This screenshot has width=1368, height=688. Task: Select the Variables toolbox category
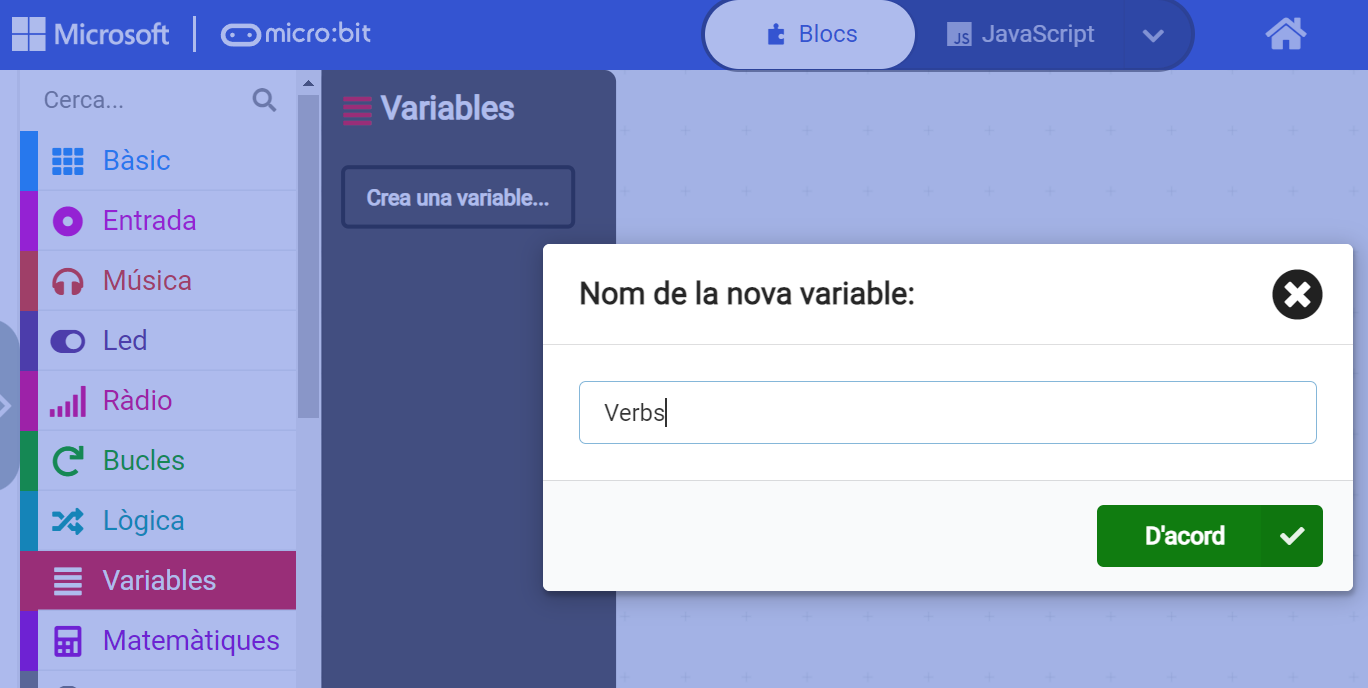(159, 581)
